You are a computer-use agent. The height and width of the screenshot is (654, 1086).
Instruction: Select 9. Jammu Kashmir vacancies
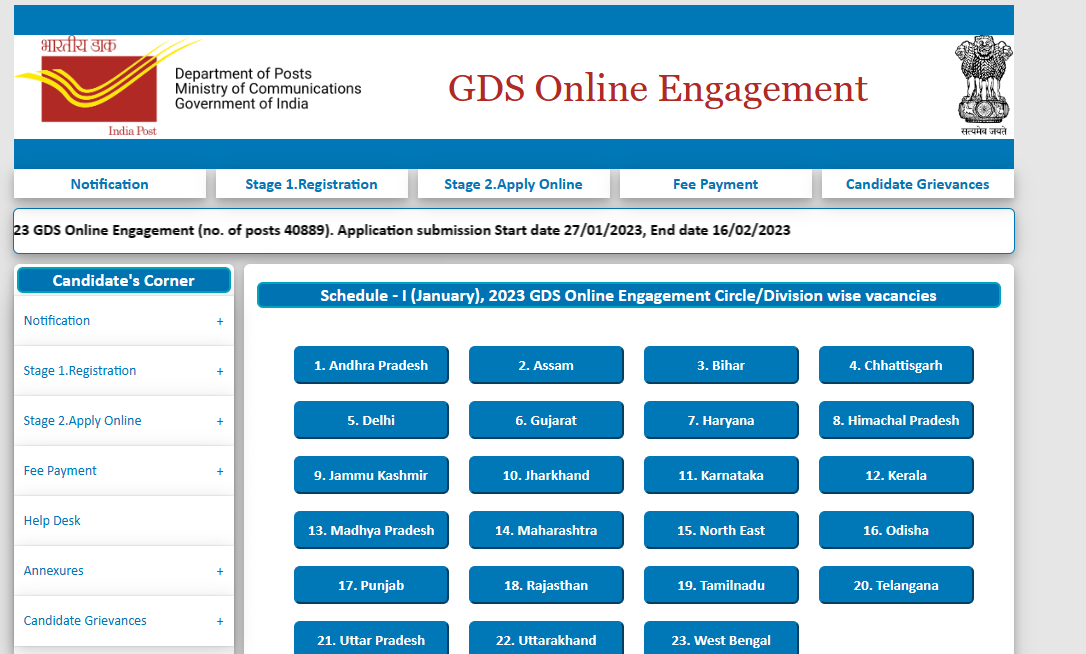point(371,475)
